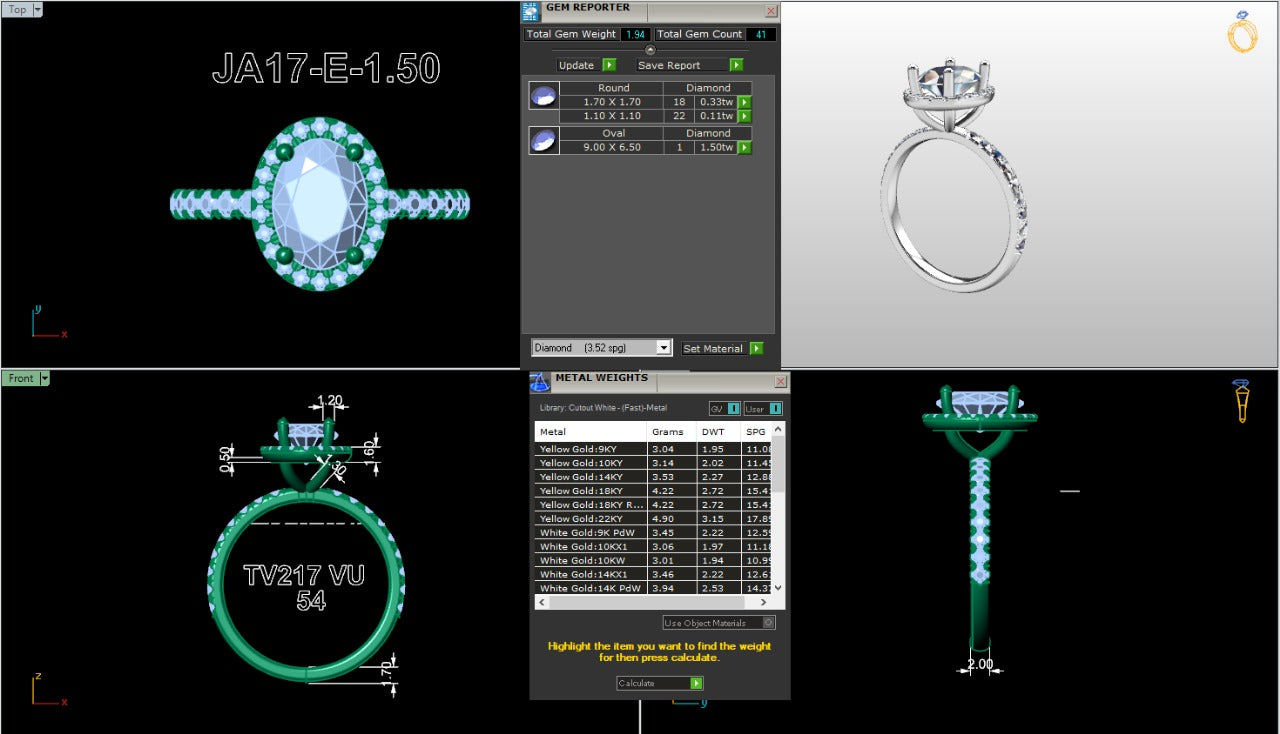Click the 1.70 X 1.70 round size cell

(x=612, y=102)
